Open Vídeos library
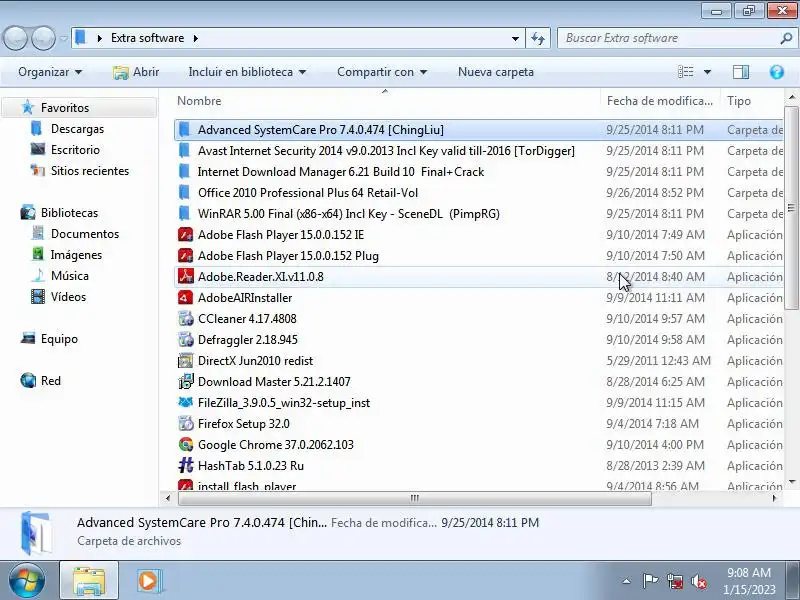Viewport: 800px width, 600px height. pyautogui.click(x=68, y=296)
